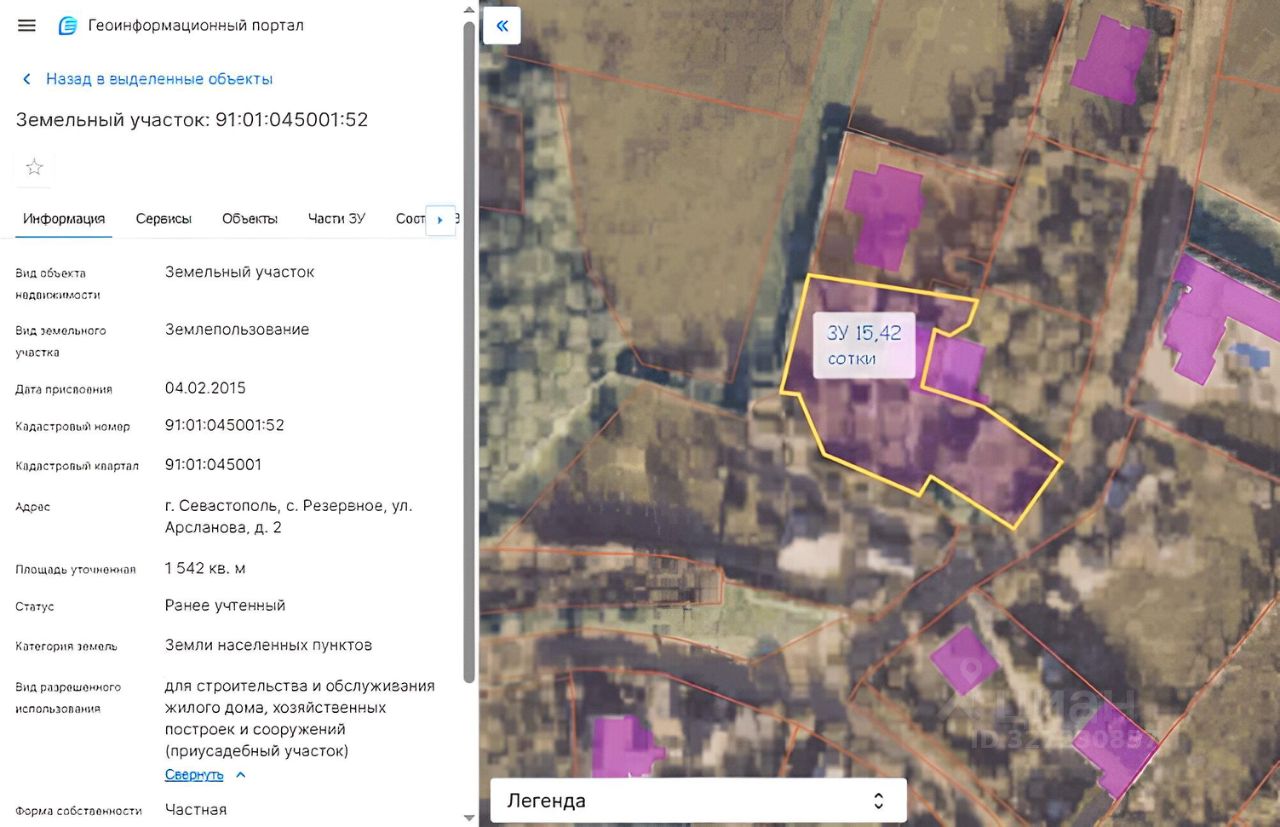1280x827 pixels.
Task: Click the ЗУ 15,42 сотки map label
Action: (864, 345)
